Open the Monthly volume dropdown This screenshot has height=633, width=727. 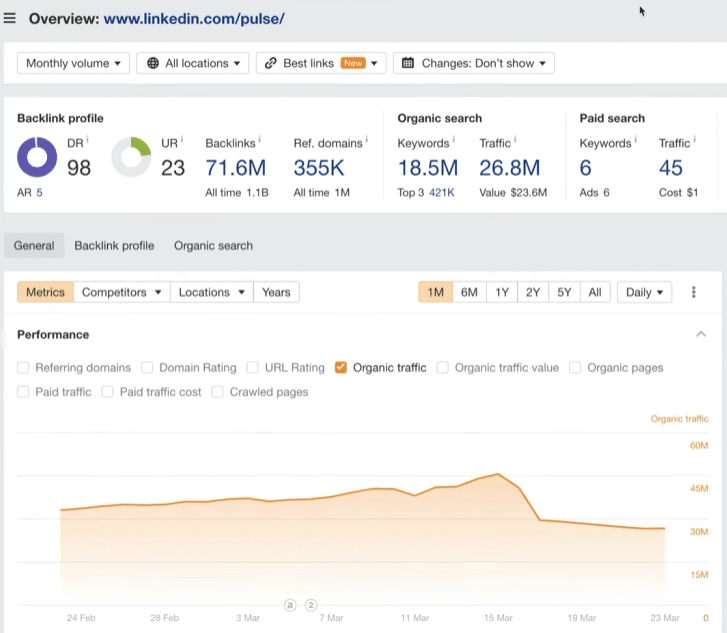click(x=73, y=63)
